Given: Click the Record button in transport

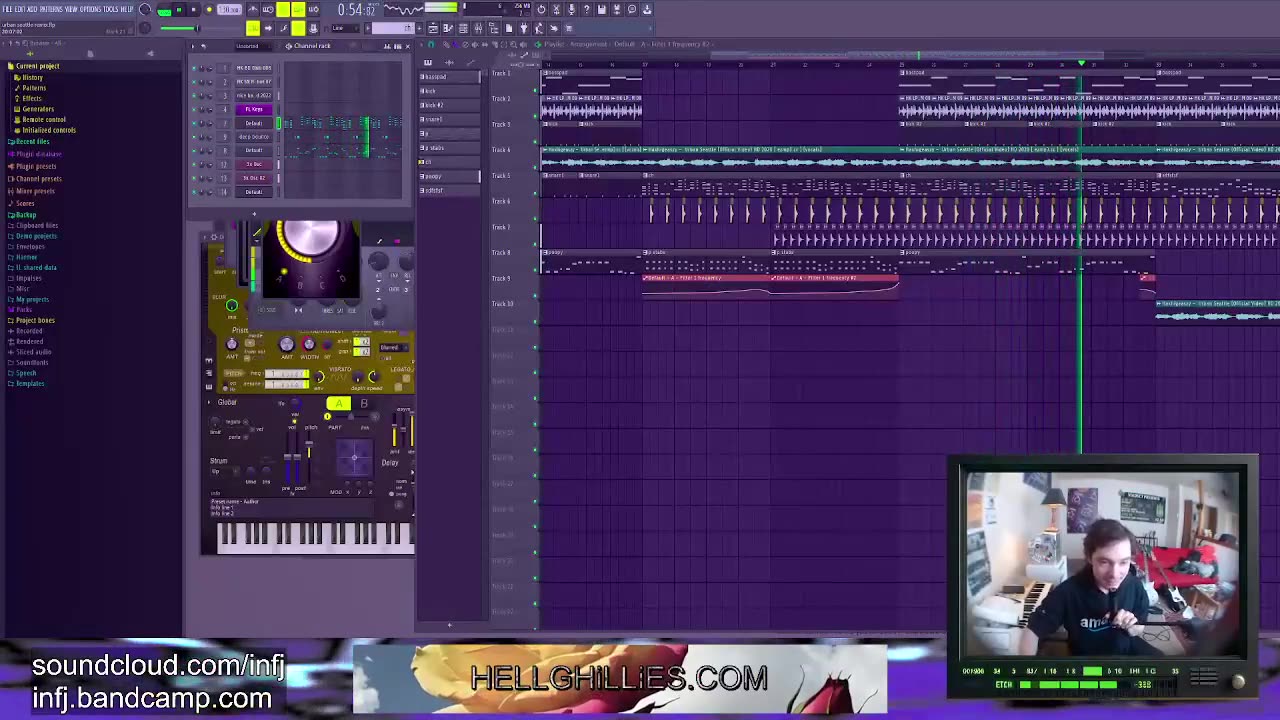Looking at the screenshot, I should pyautogui.click(x=209, y=10).
